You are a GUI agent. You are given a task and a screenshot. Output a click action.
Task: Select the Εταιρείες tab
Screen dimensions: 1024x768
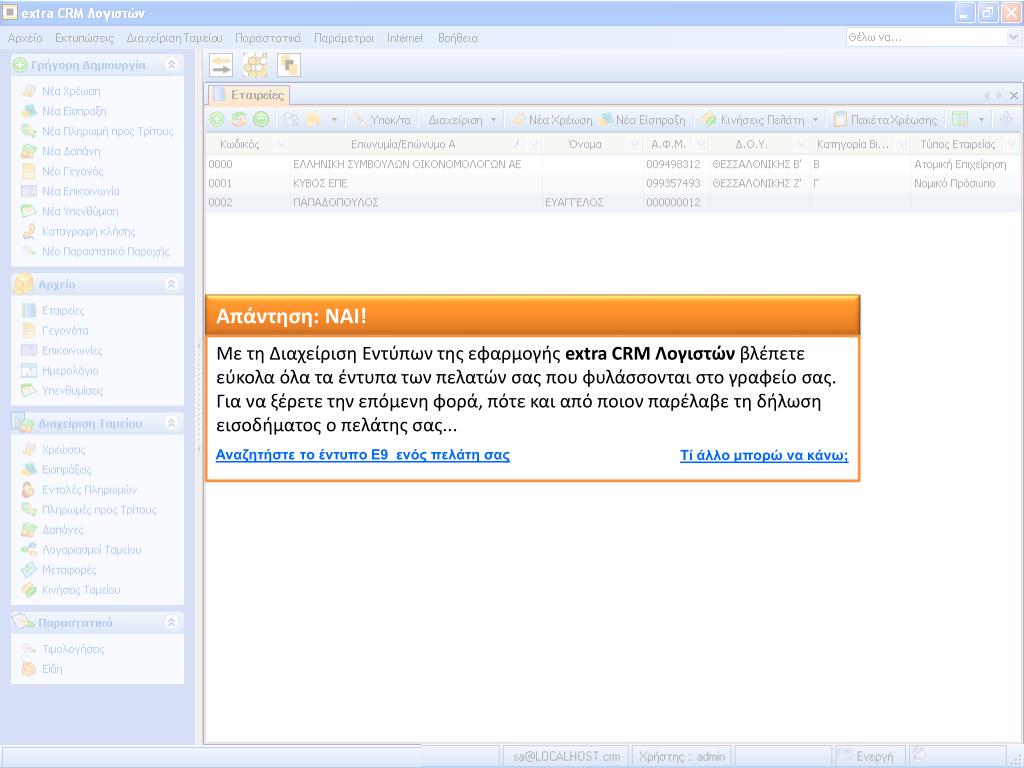[249, 95]
